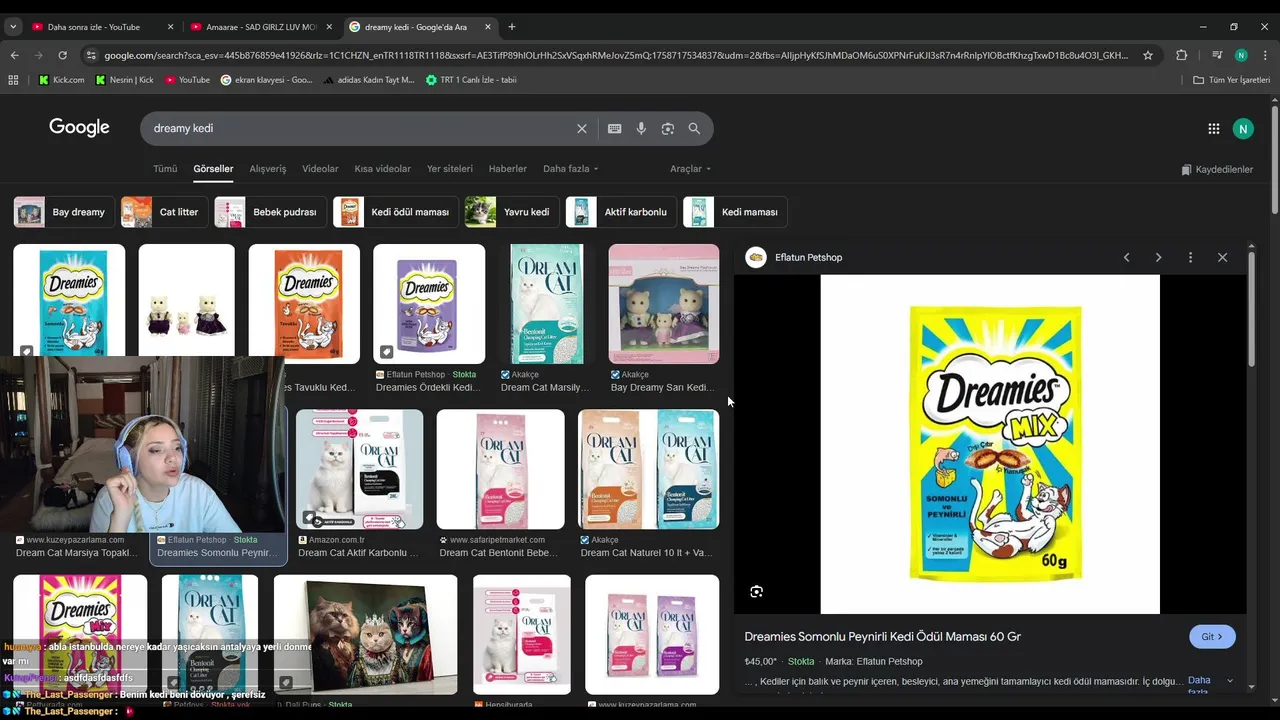
Task: Open the TRT 1 Canlı İzle bookmark
Action: pos(471,80)
